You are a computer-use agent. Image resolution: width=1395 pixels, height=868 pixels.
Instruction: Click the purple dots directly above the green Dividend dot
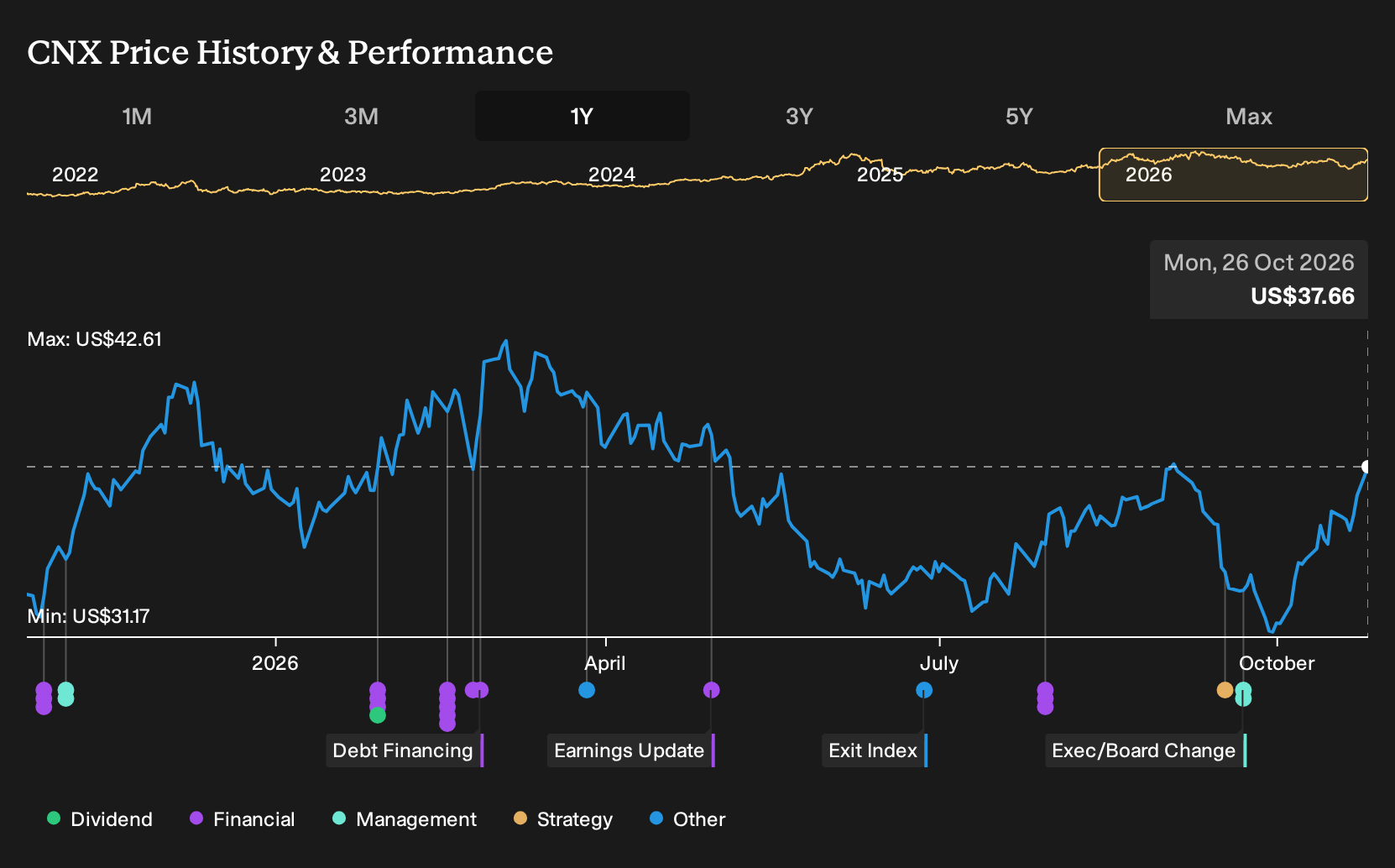click(378, 696)
